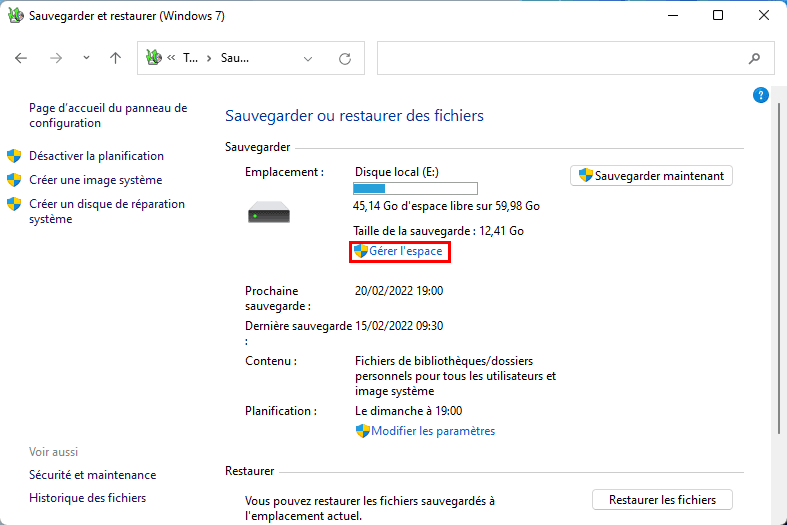The height and width of the screenshot is (525, 787).
Task: Click the vertical scrollbar
Action: pyautogui.click(x=778, y=269)
